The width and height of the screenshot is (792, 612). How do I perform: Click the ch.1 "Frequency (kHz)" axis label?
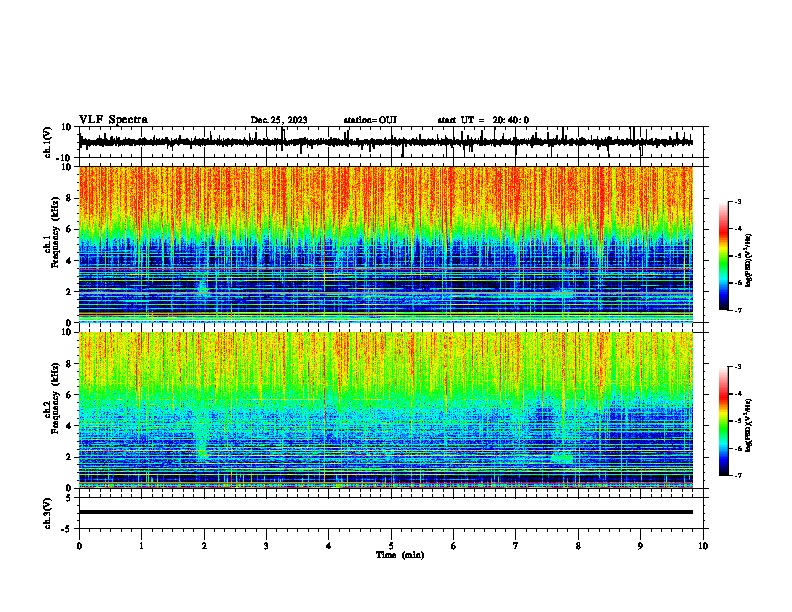[55, 232]
